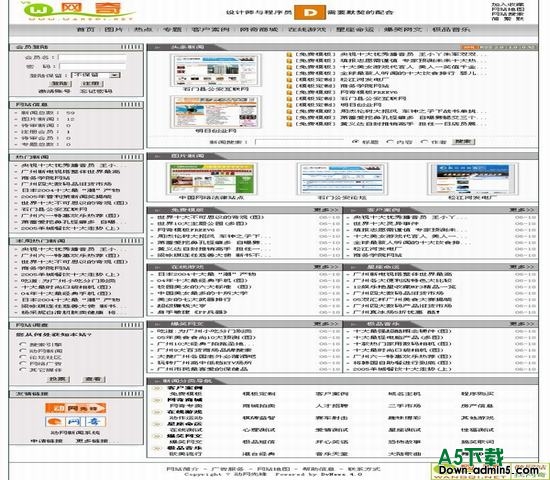Image resolution: width=550 pixels, height=480 pixels.
Task: Click 二手市场 in the news category navigation
Action: click(404, 406)
